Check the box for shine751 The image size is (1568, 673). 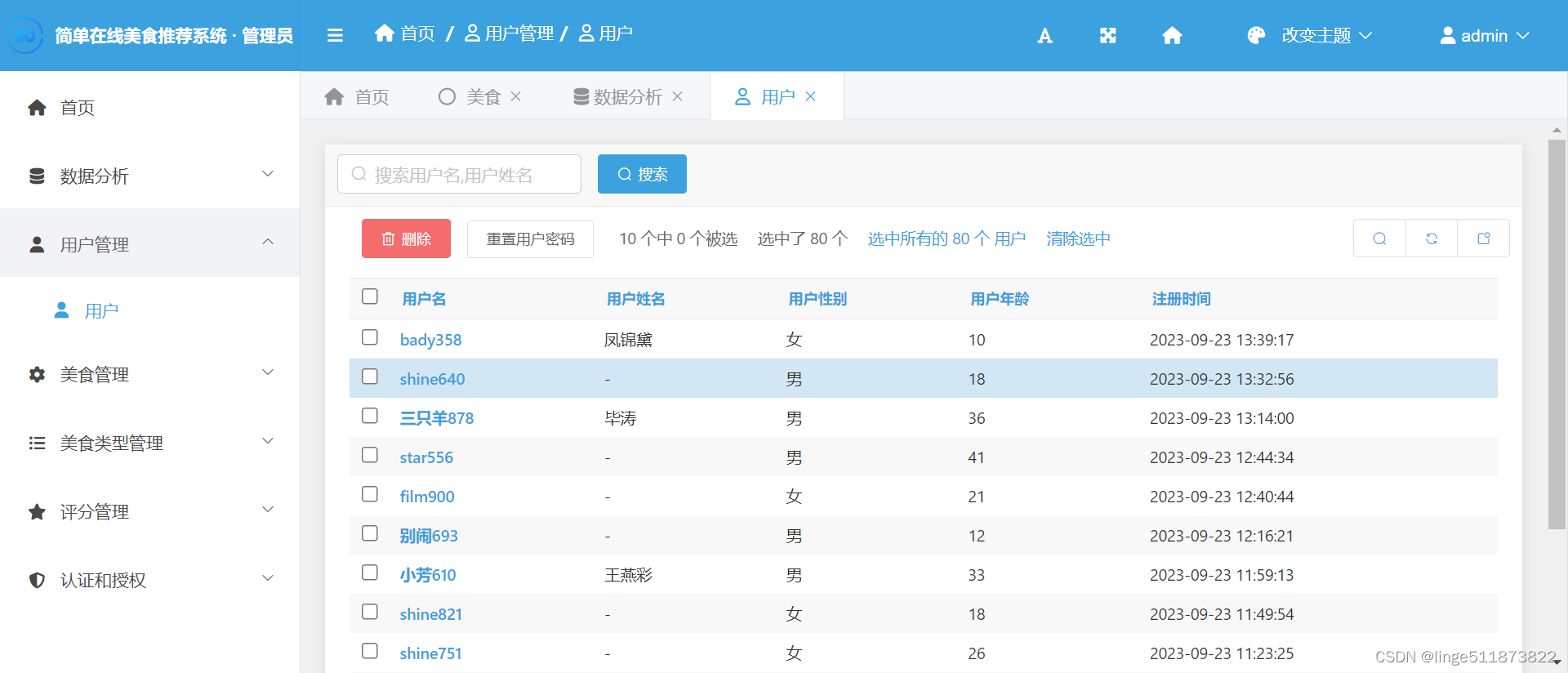(x=370, y=651)
